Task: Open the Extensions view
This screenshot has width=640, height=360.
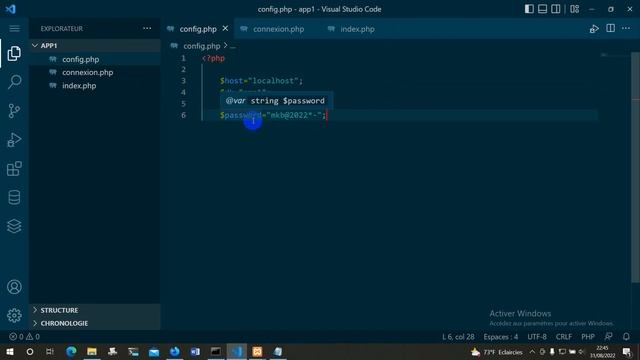Action: pos(14,168)
